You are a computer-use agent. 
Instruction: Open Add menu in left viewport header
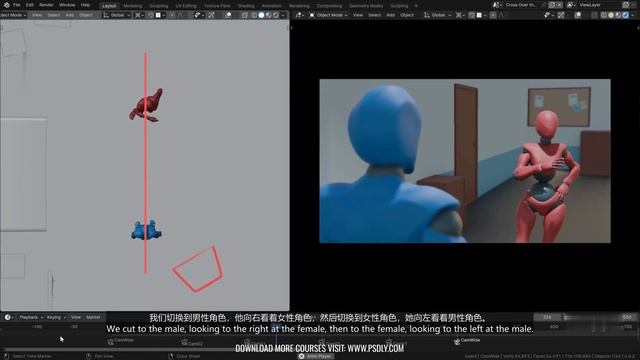pos(70,15)
